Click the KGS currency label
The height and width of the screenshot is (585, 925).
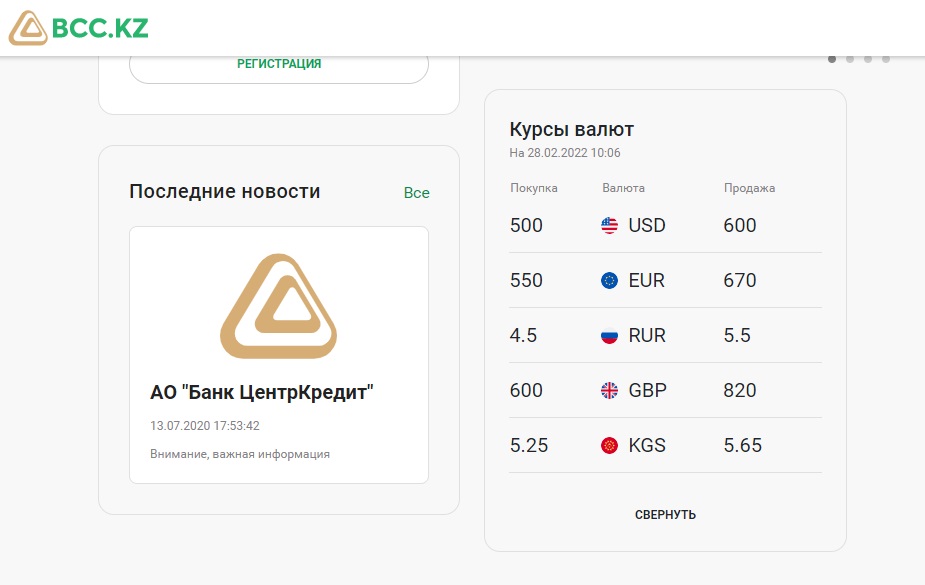click(x=647, y=445)
